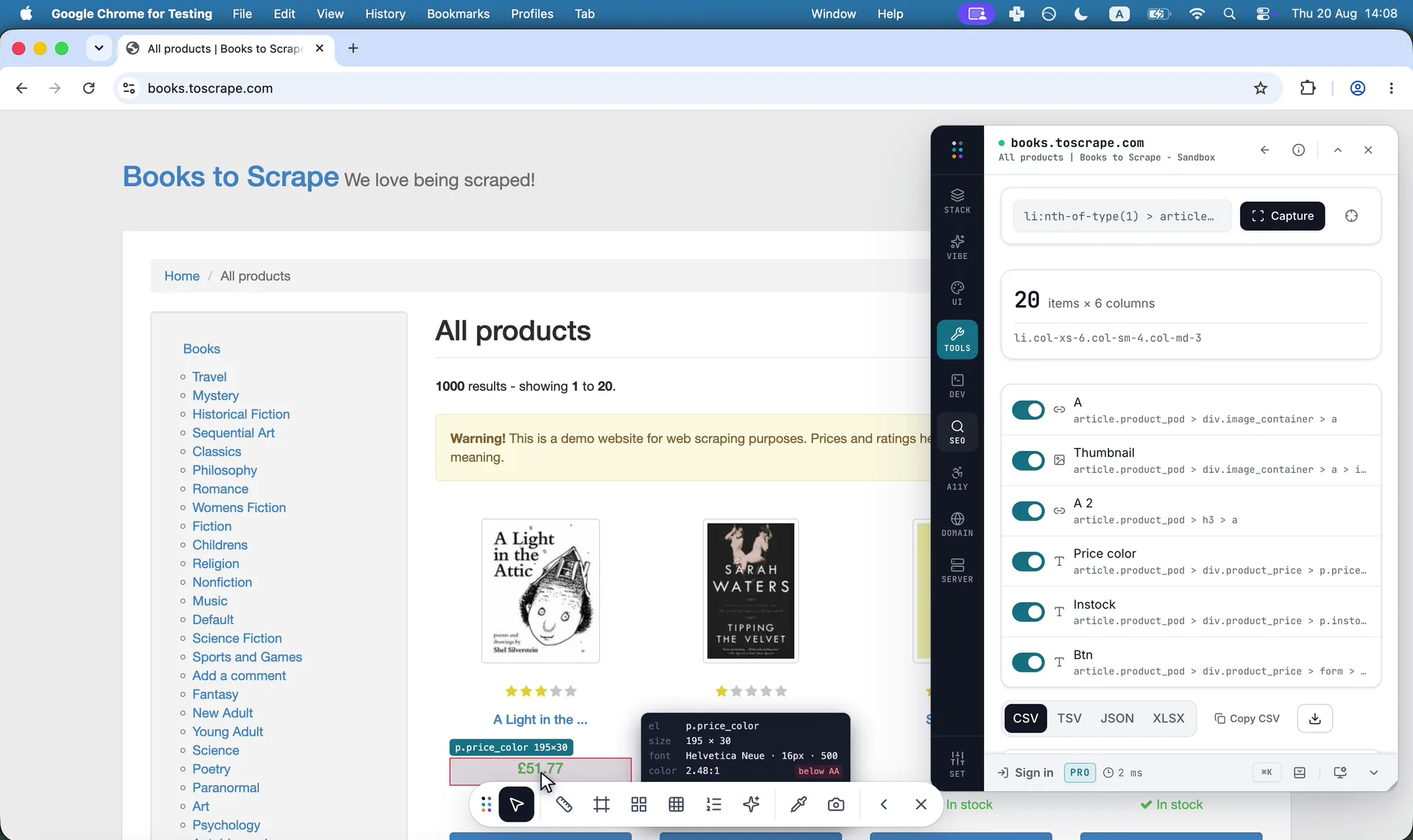Viewport: 1413px width, 840px height.
Task: Click the Copy CSV button
Action: tap(1247, 719)
